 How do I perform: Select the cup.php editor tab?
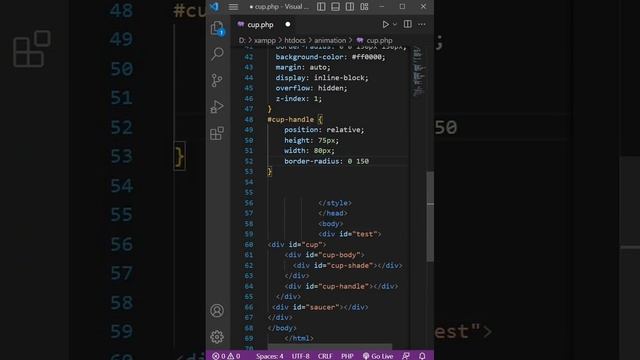(264, 24)
